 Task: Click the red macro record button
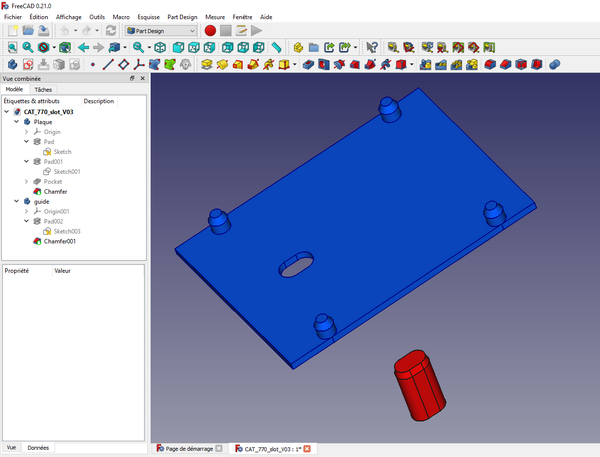[x=210, y=30]
